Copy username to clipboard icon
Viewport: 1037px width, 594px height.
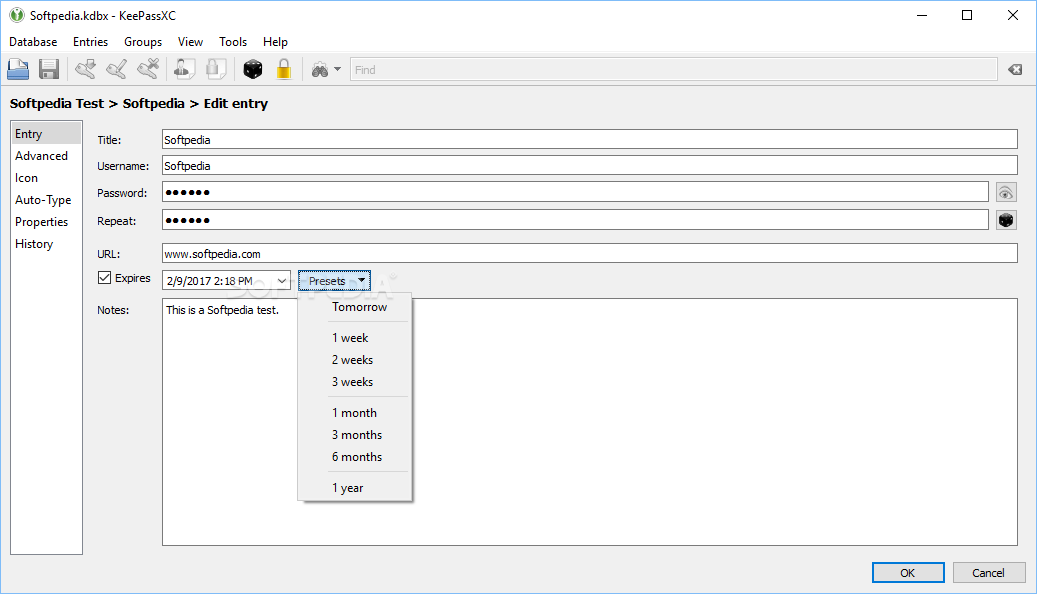click(x=185, y=69)
